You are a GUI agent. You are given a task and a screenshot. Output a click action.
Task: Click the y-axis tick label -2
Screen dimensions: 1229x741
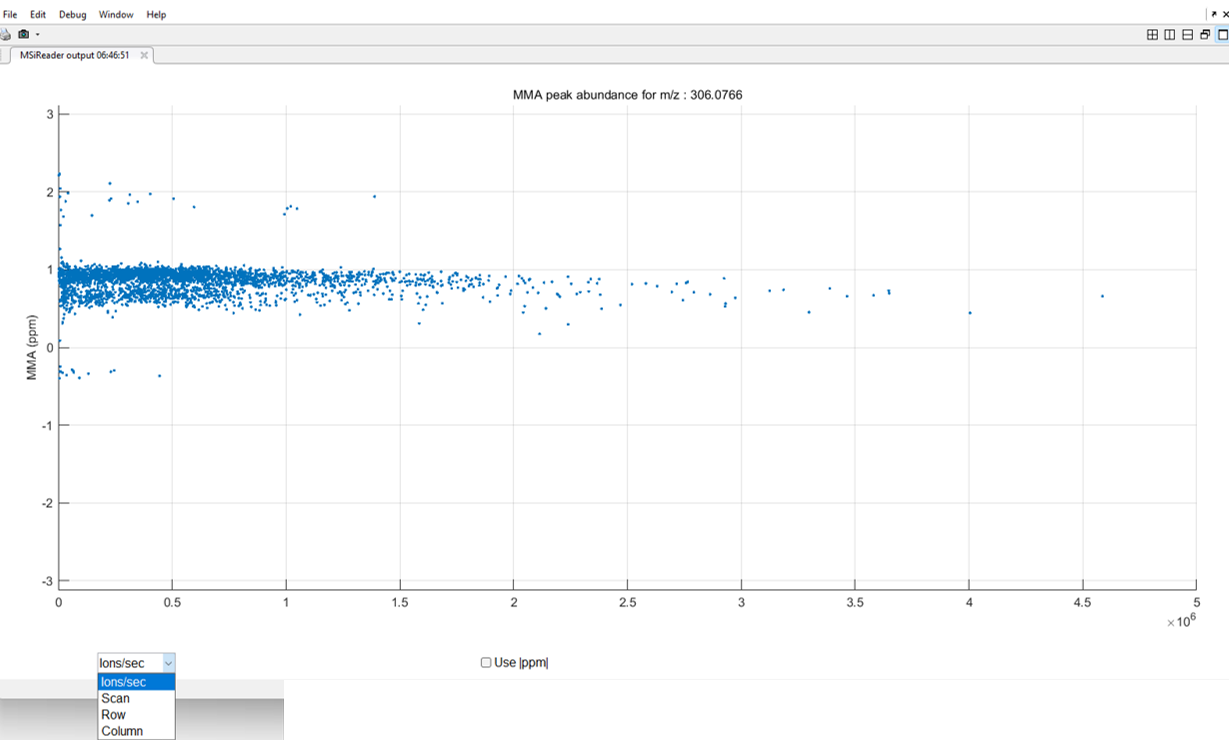point(47,503)
